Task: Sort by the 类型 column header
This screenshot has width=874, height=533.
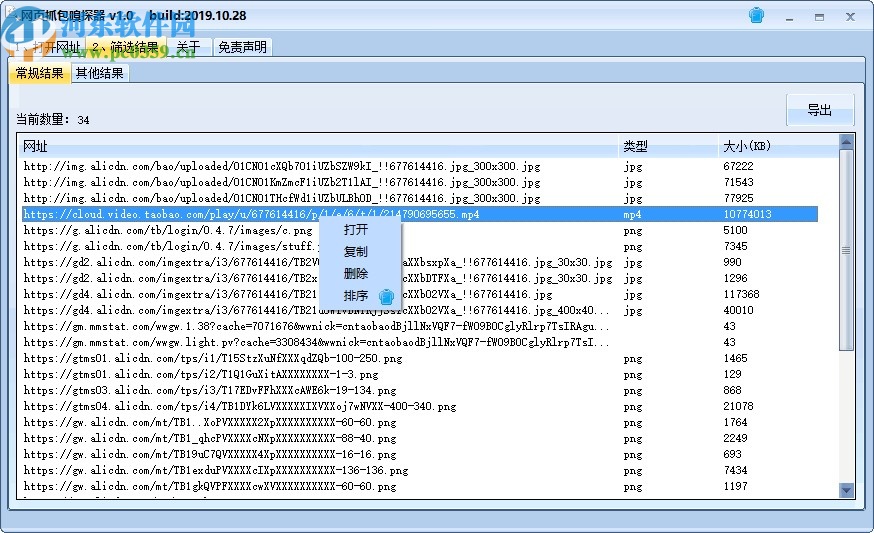Action: click(668, 146)
